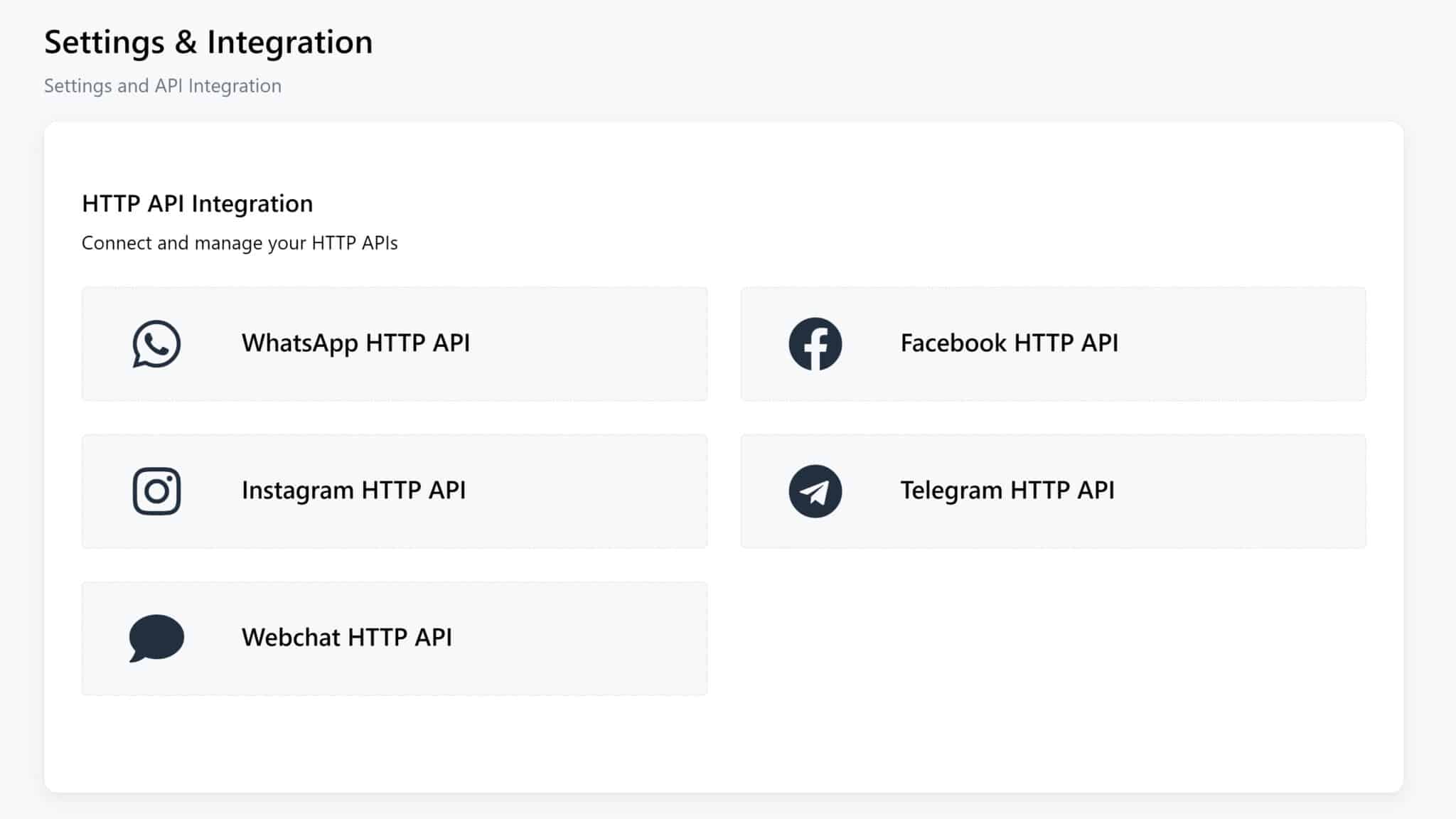
Task: Select the WhatsApp HTTP API card
Action: (x=395, y=343)
